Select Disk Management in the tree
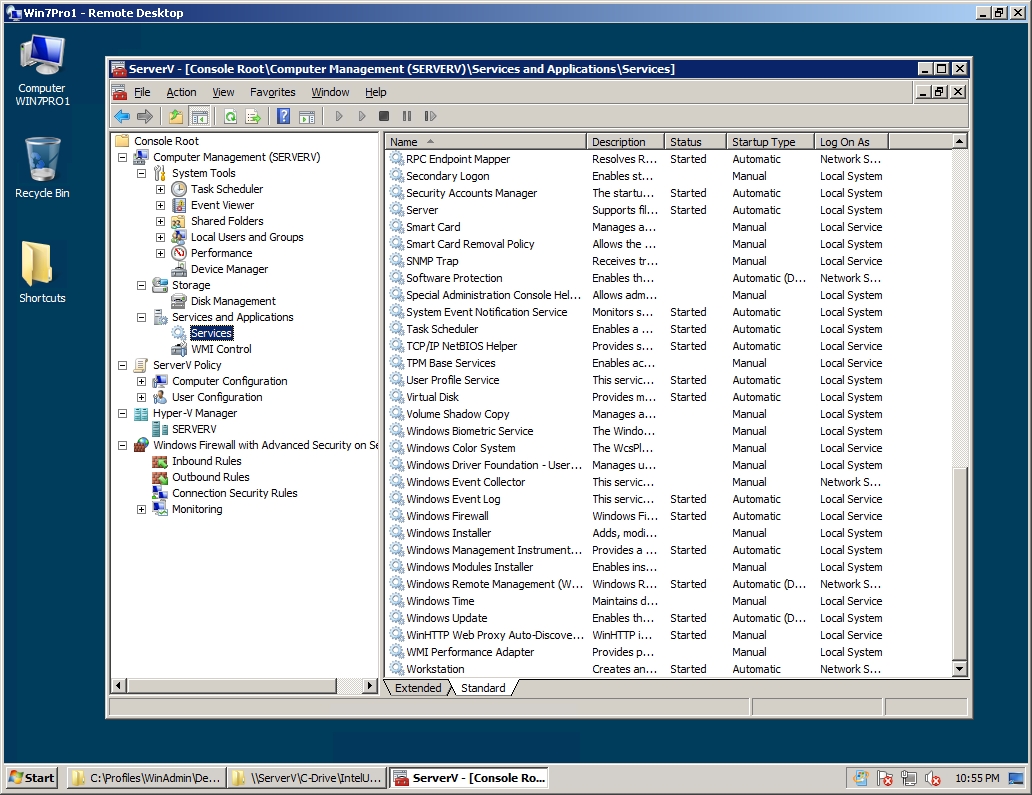Image resolution: width=1032 pixels, height=795 pixels. [x=233, y=301]
